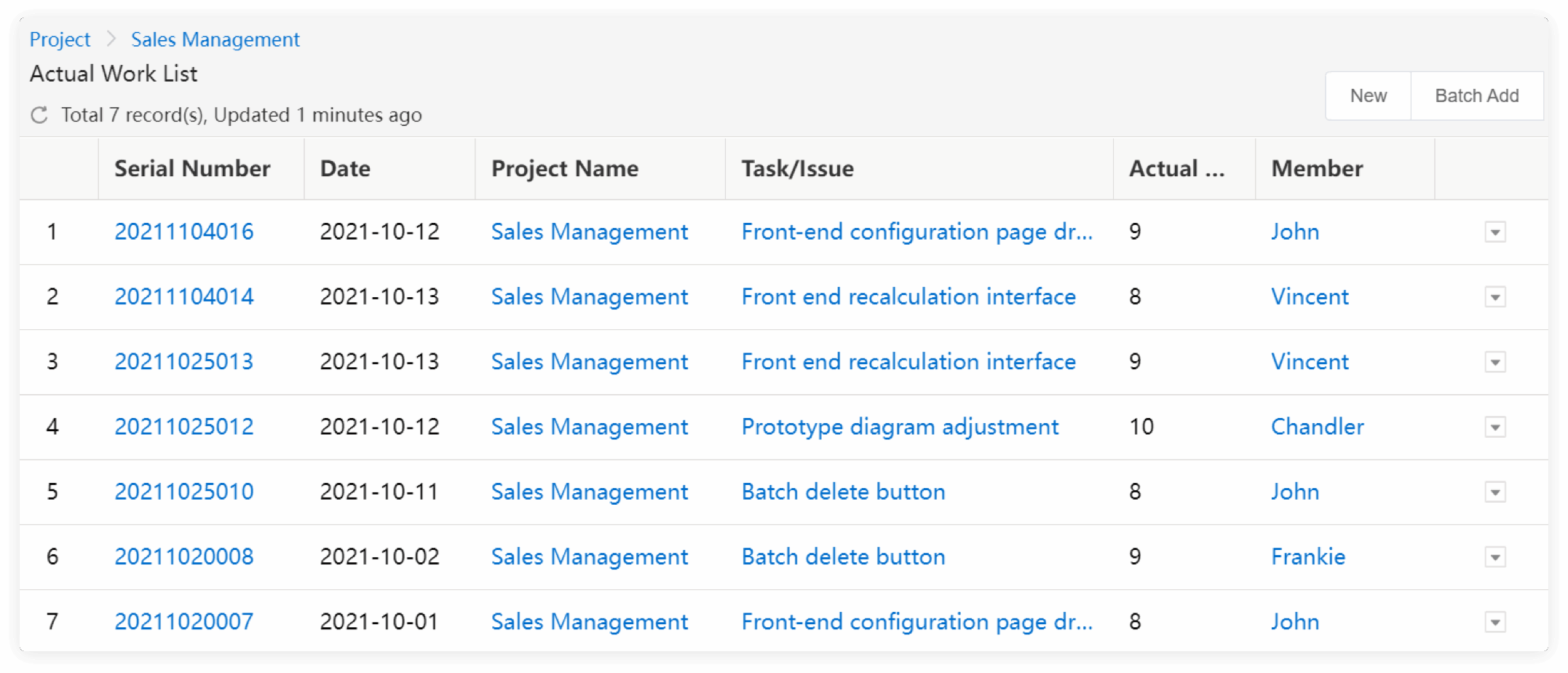
Task: Expand row menu for serial 20211104014
Action: point(1494,297)
